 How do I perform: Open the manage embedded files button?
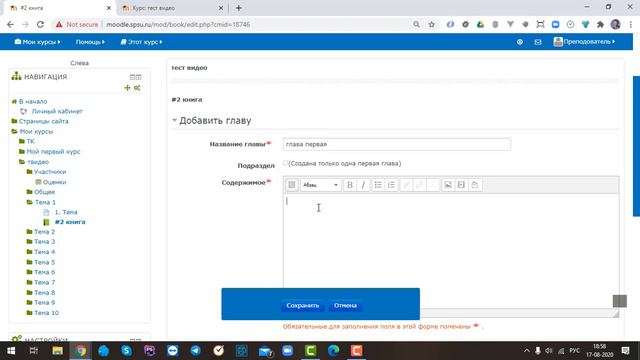coord(475,185)
